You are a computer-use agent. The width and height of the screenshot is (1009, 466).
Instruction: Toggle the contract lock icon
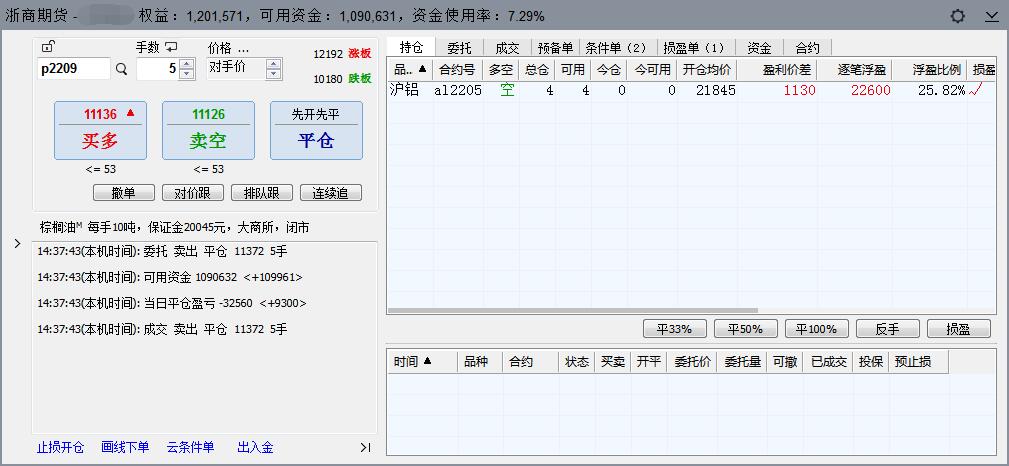coord(48,47)
